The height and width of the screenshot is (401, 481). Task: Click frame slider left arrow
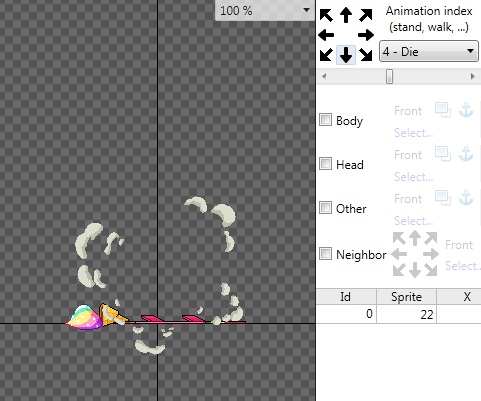tap(324, 77)
